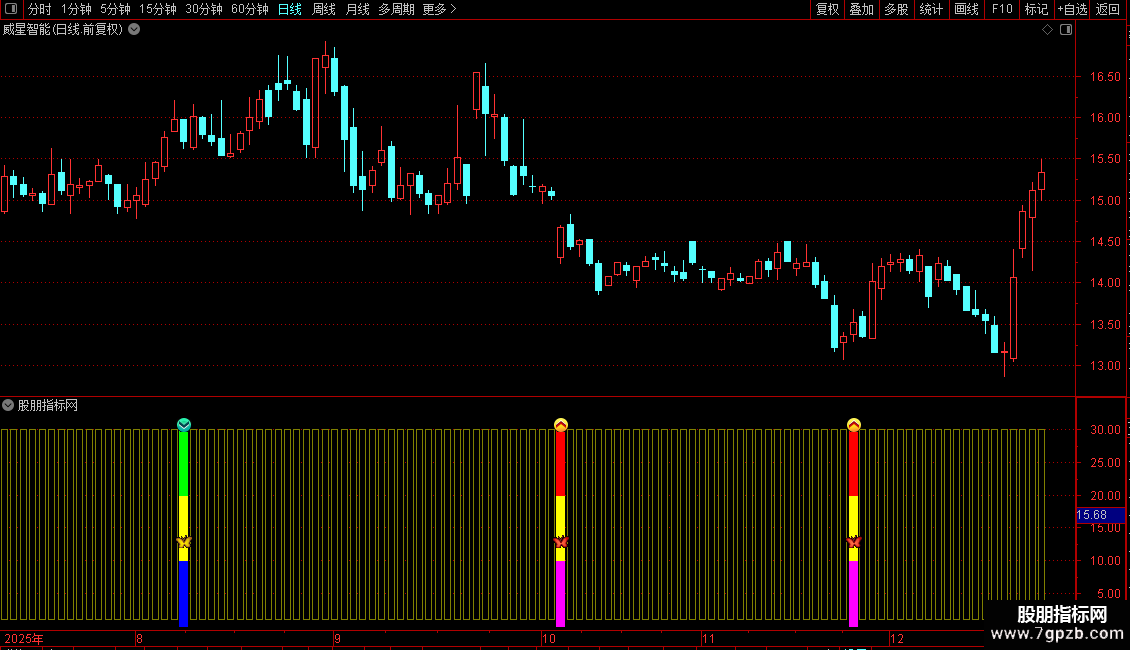This screenshot has height=650, width=1130.
Task: Click month 9 on date axis
Action: [337, 638]
